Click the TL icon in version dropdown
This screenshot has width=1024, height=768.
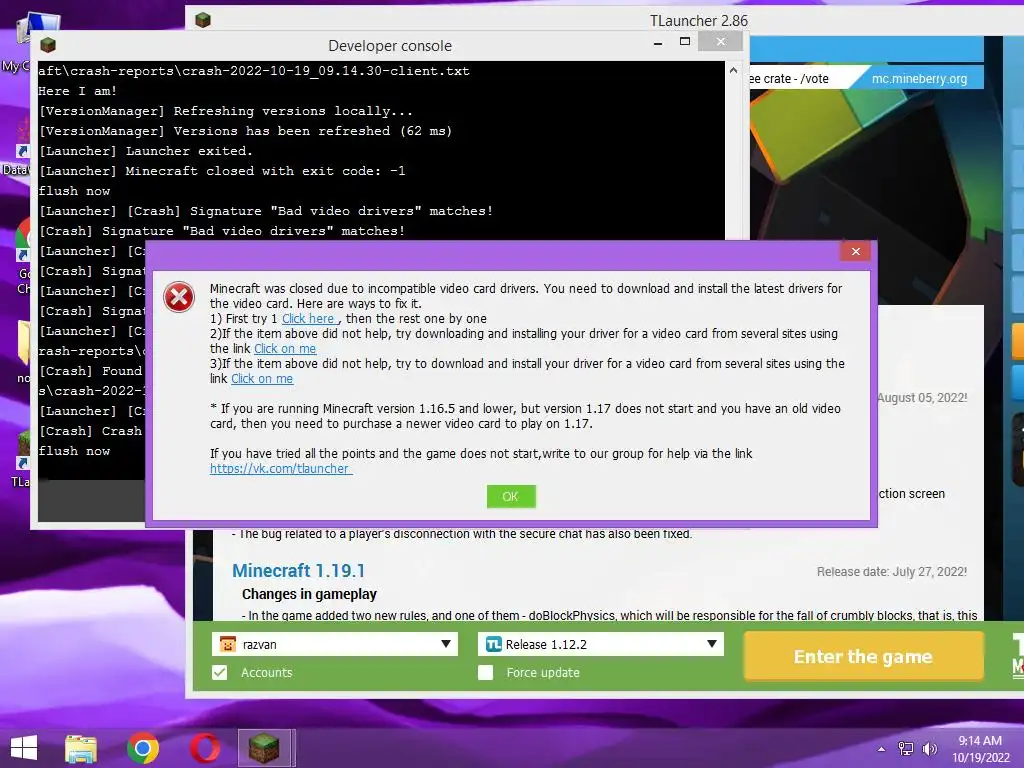click(494, 645)
